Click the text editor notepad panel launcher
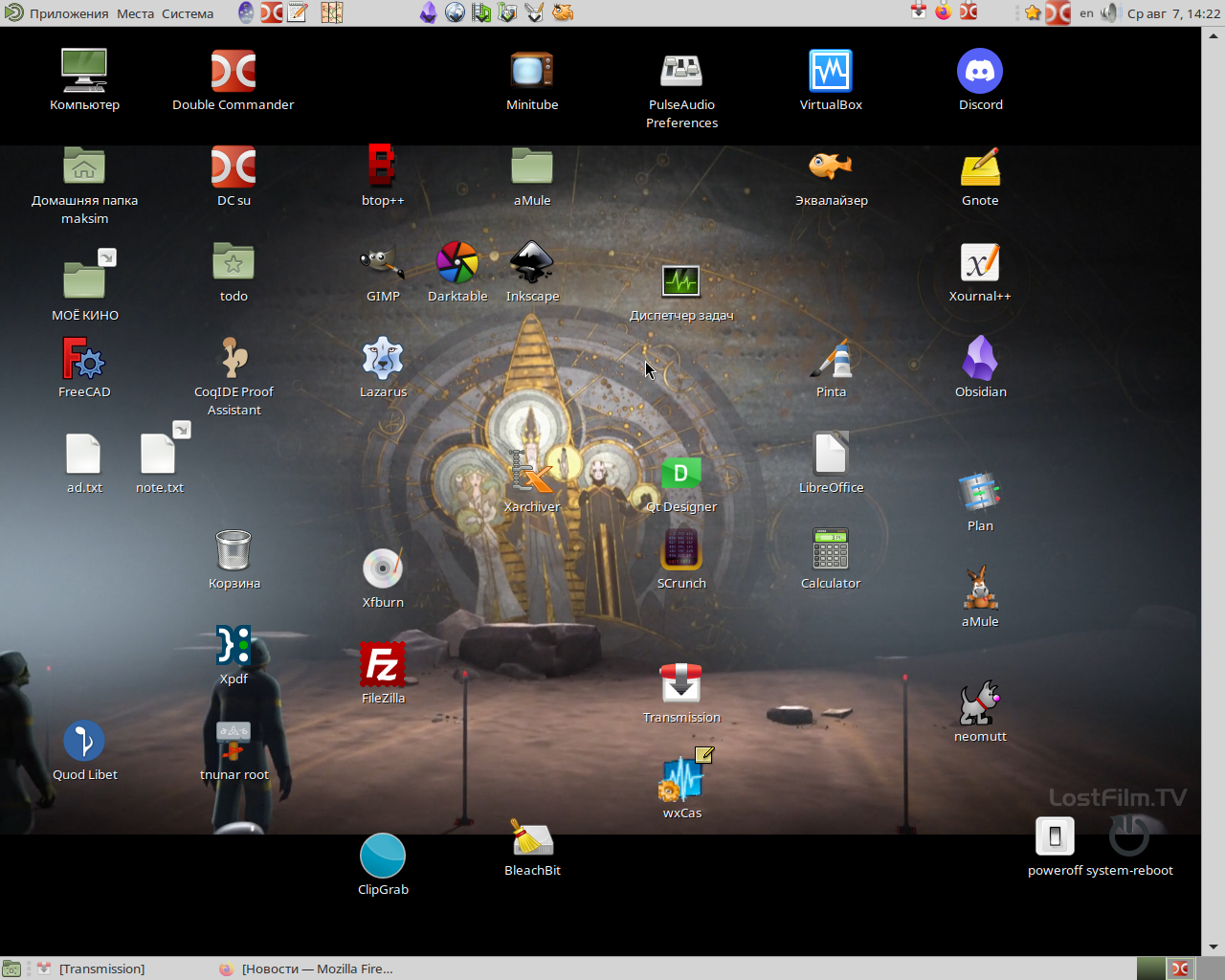The width and height of the screenshot is (1225, 980). (298, 12)
